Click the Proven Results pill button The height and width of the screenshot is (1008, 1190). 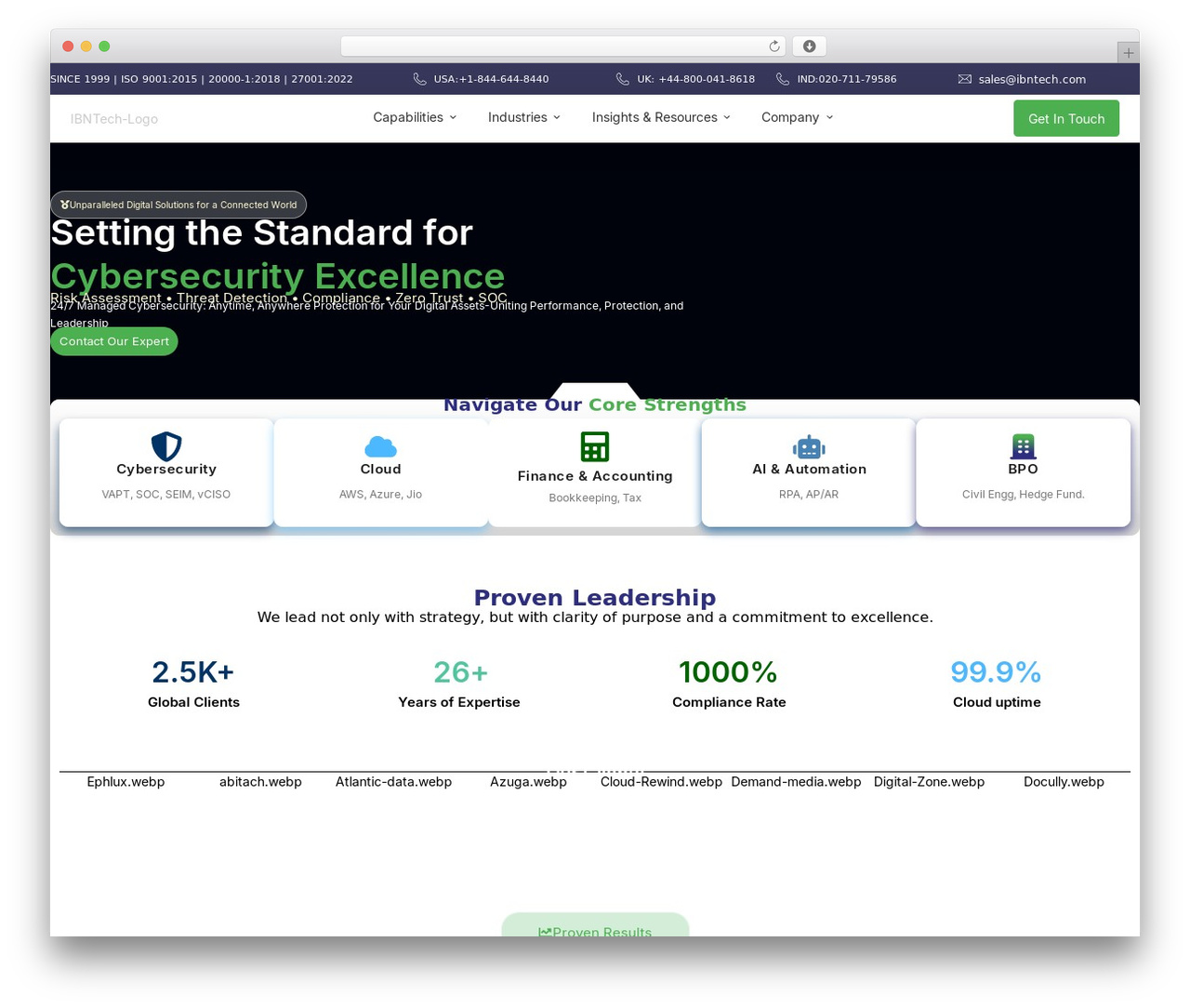tap(595, 925)
